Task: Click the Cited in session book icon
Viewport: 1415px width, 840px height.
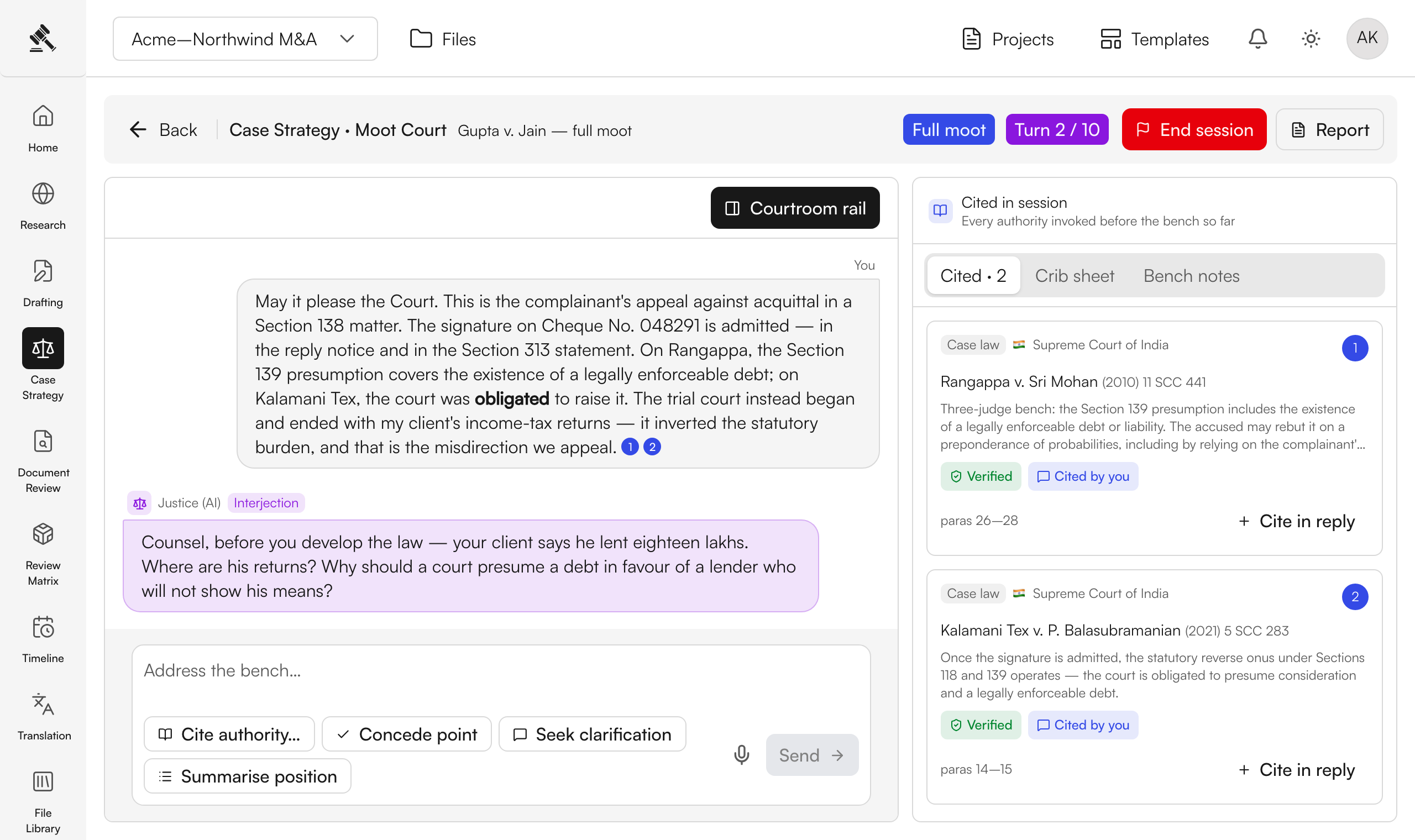Action: click(x=940, y=211)
